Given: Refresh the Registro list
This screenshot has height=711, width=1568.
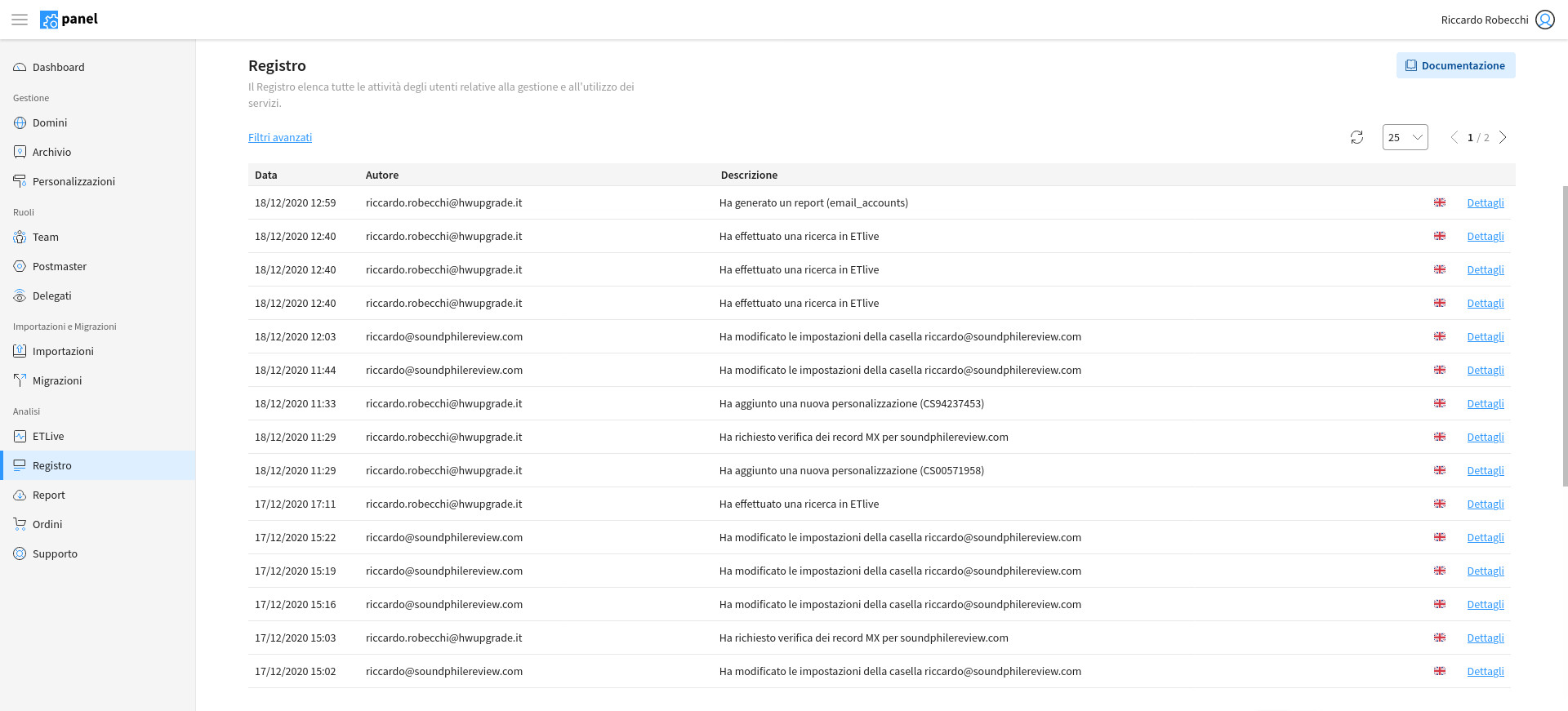Looking at the screenshot, I should point(1356,137).
